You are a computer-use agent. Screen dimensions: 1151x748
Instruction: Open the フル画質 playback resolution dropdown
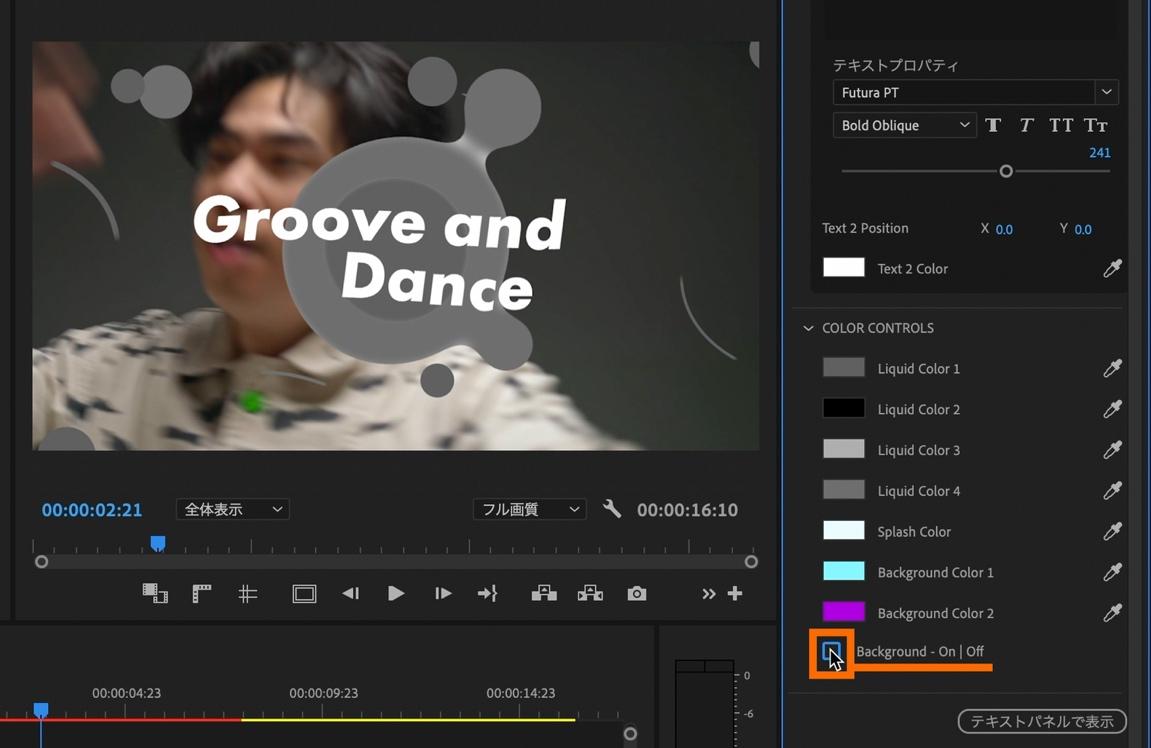coord(529,509)
